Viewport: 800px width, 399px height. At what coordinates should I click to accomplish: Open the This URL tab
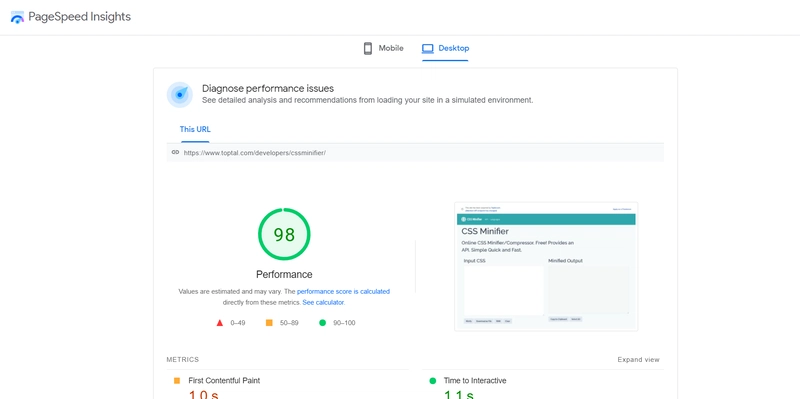click(195, 130)
